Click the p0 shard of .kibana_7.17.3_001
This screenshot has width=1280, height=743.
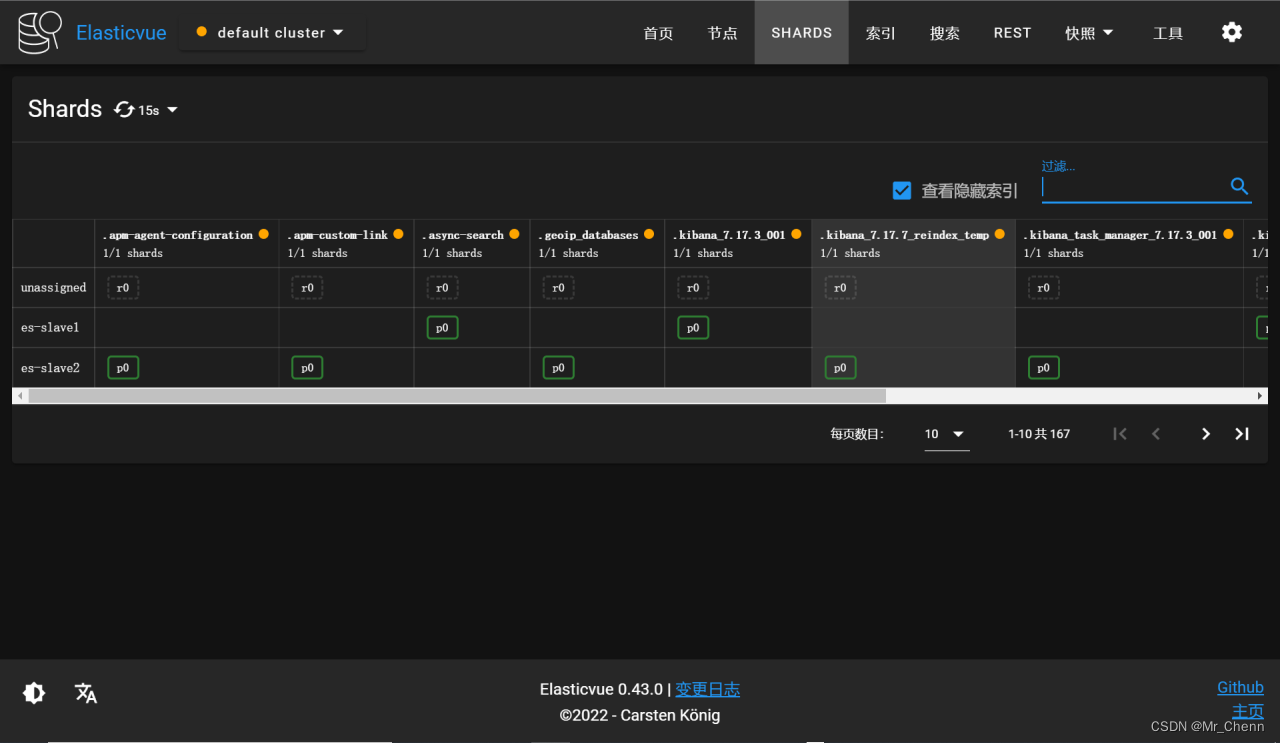click(x=693, y=328)
